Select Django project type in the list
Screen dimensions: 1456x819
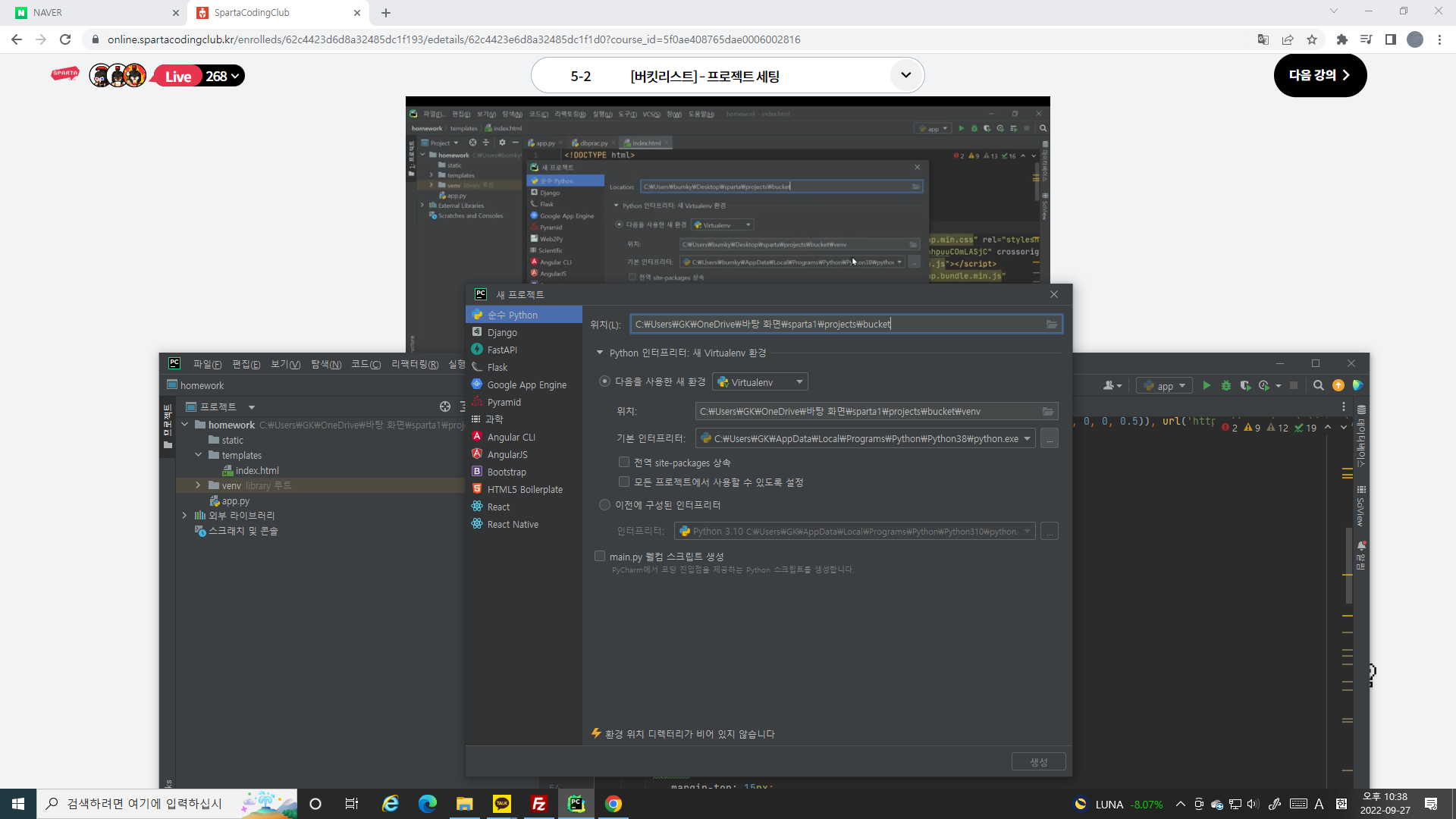(x=524, y=332)
